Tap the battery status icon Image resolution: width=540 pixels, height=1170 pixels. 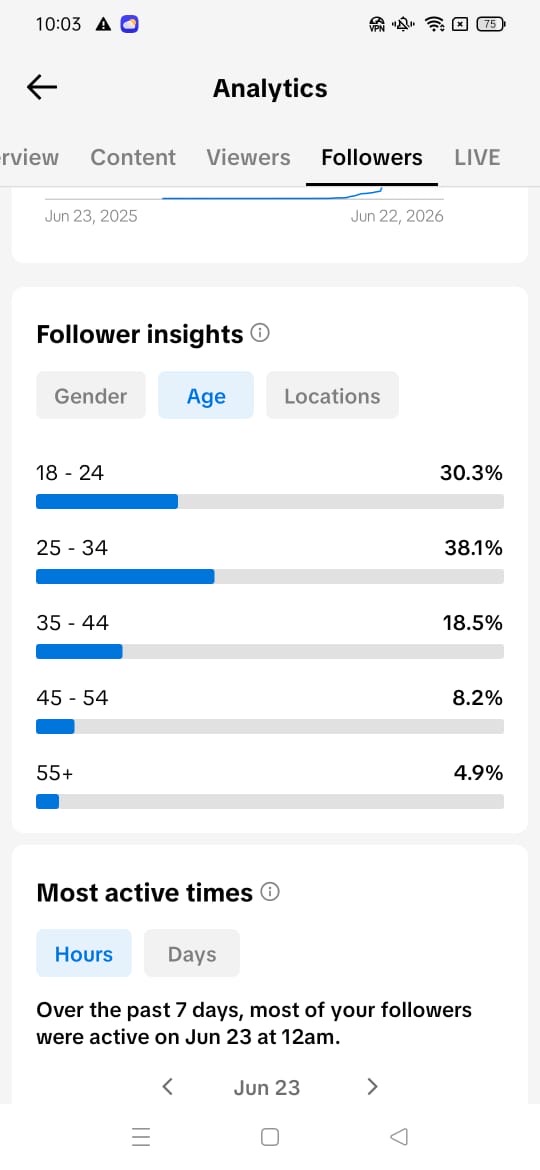(x=490, y=25)
